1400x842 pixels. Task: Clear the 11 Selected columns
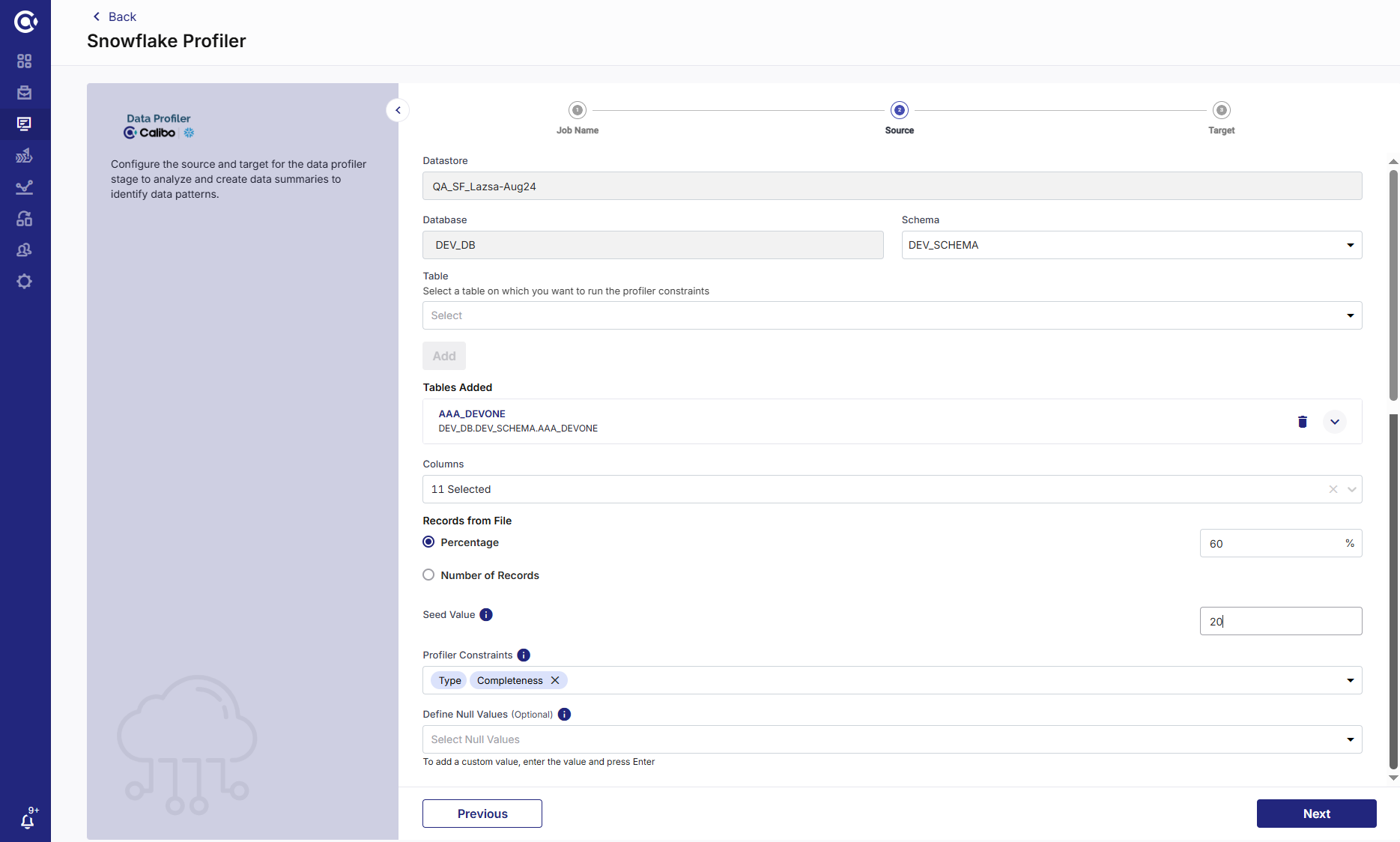(1333, 489)
